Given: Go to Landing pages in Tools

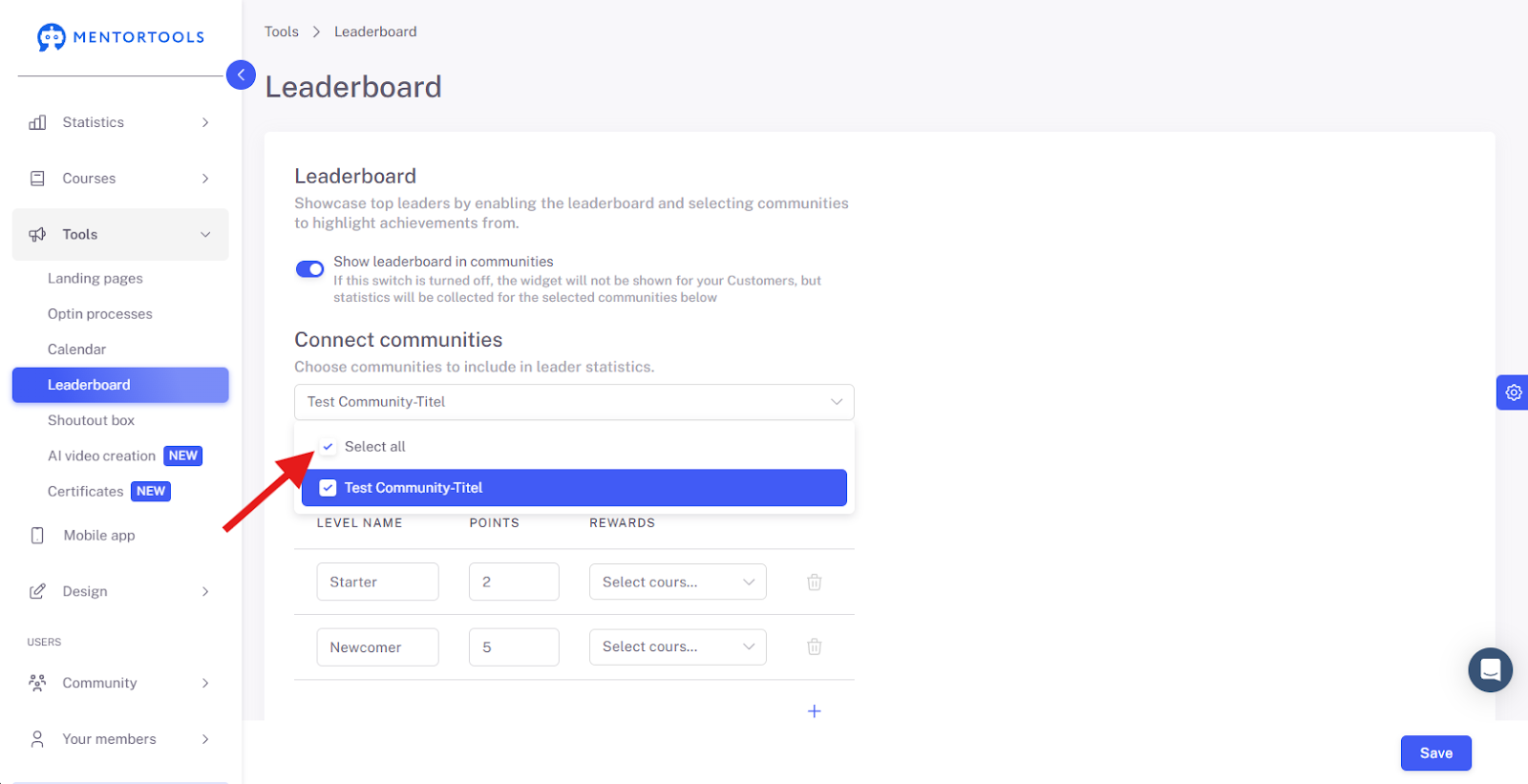Looking at the screenshot, I should pos(95,278).
